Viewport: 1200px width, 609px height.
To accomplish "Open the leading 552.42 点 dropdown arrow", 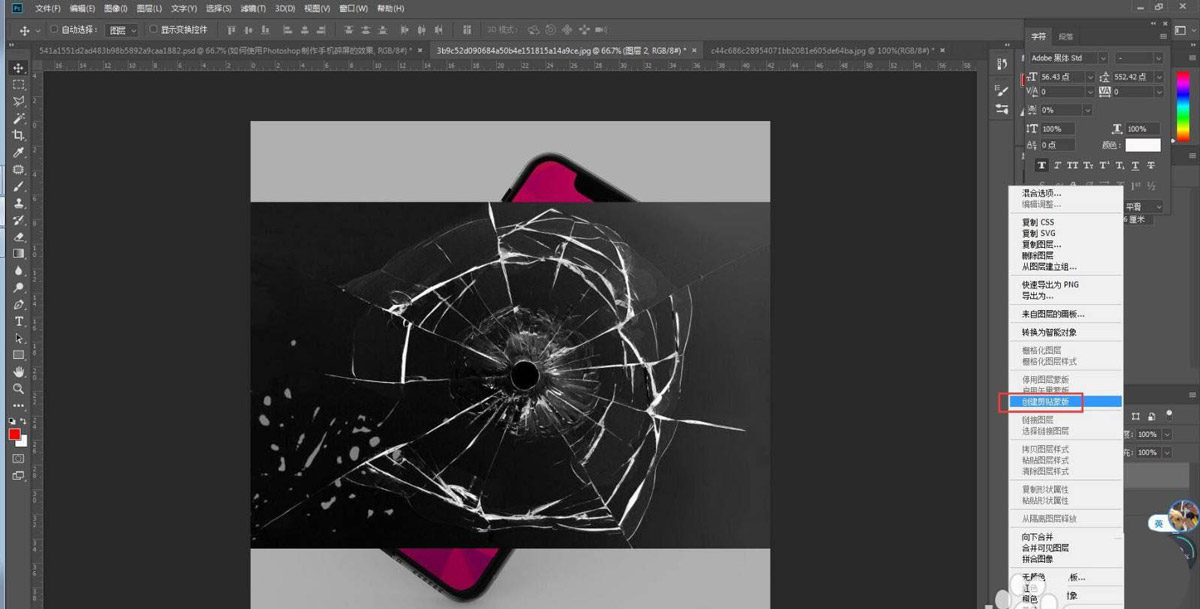I will [x=1158, y=76].
